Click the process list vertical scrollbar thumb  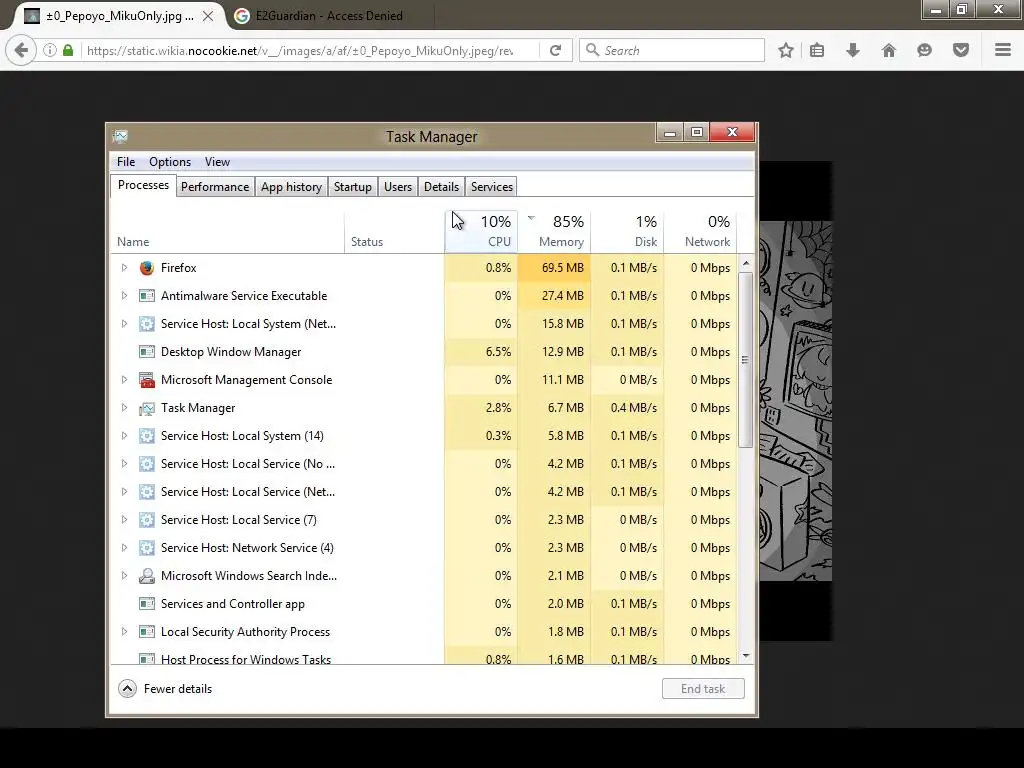coord(745,360)
